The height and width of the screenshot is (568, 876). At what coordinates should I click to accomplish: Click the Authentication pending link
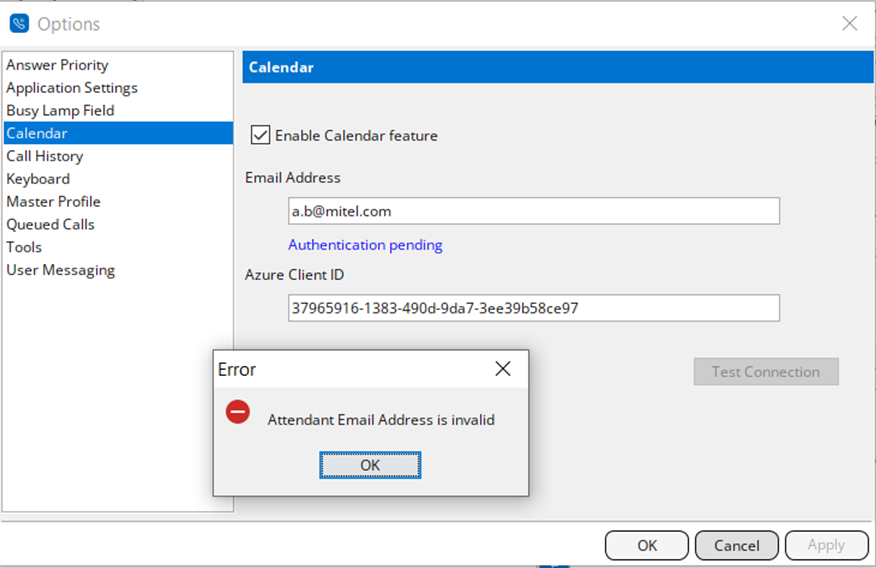[x=365, y=245]
